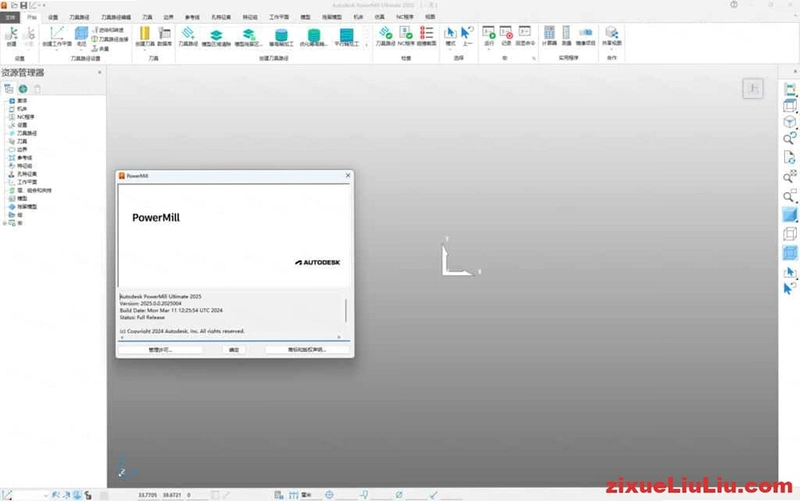Select NC Programs (NC程序) in Explorer tree

21,117
